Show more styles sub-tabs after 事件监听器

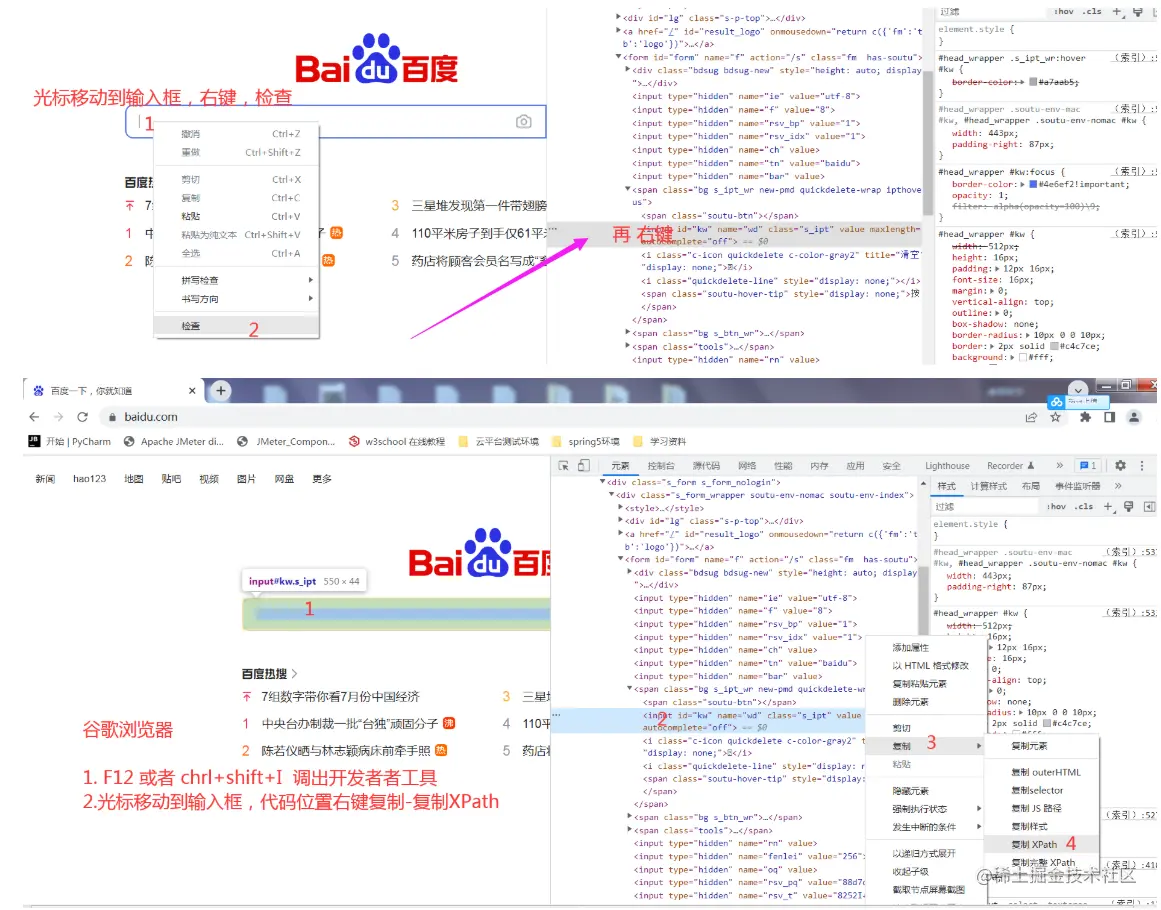(x=1118, y=486)
